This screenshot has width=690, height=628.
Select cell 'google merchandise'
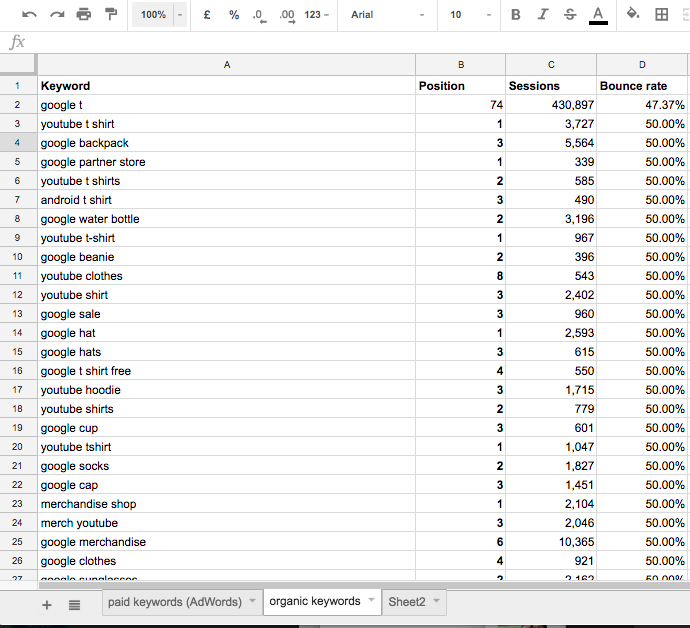227,542
